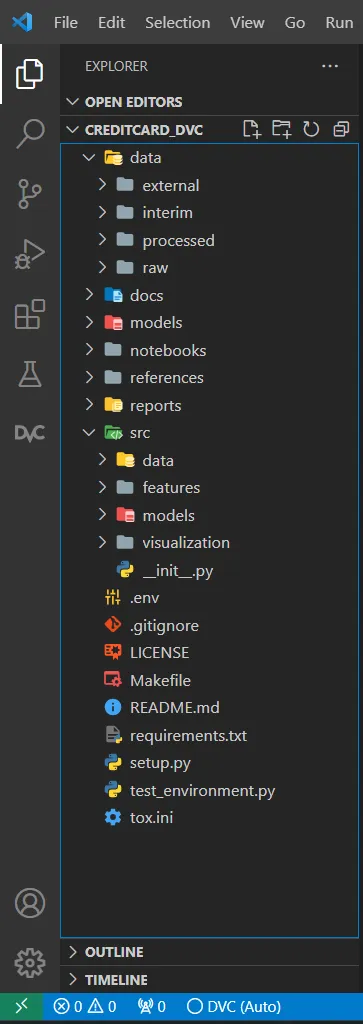This screenshot has height=1024, width=363.
Task: Open errors and warnings count in status bar
Action: 86,1006
